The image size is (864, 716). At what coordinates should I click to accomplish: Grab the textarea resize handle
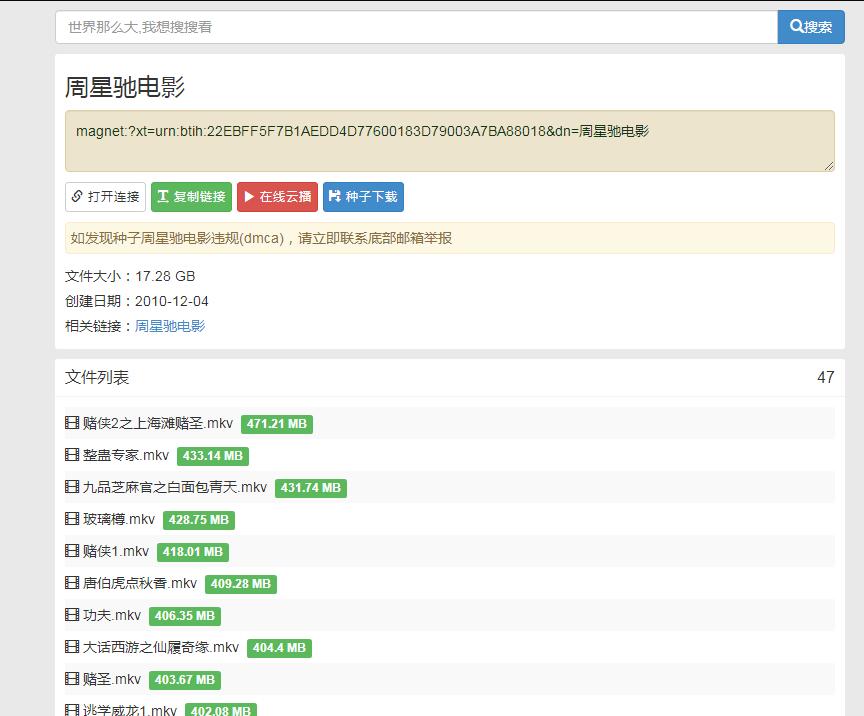point(829,166)
